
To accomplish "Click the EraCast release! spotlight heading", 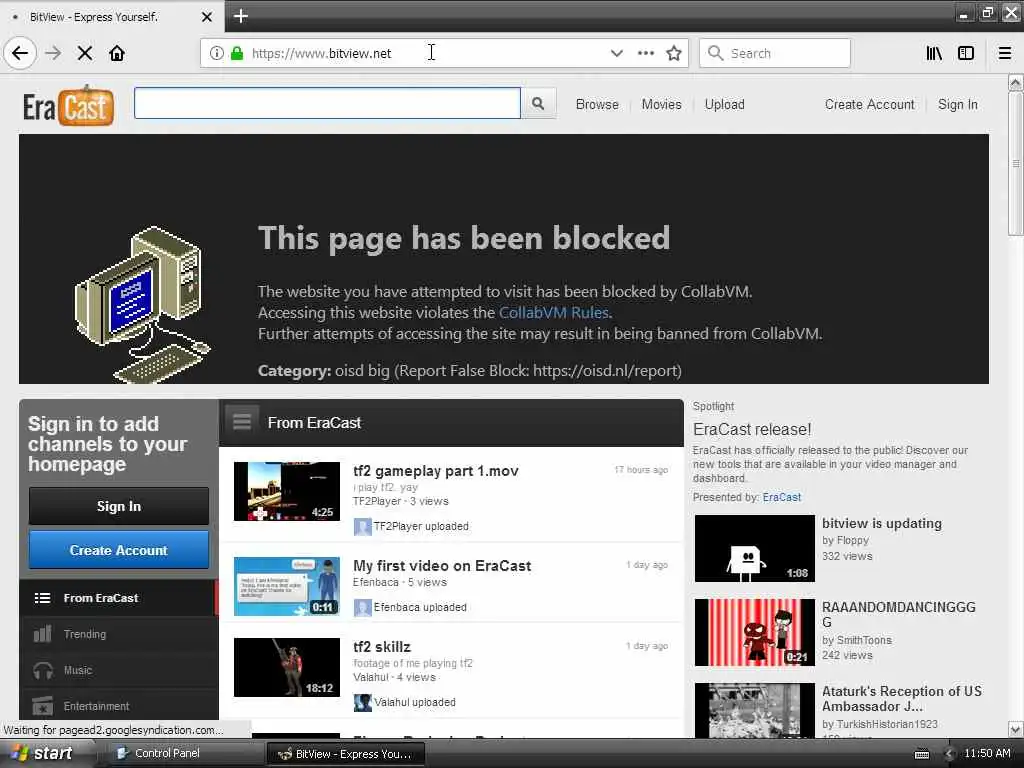I will pyautogui.click(x=752, y=429).
